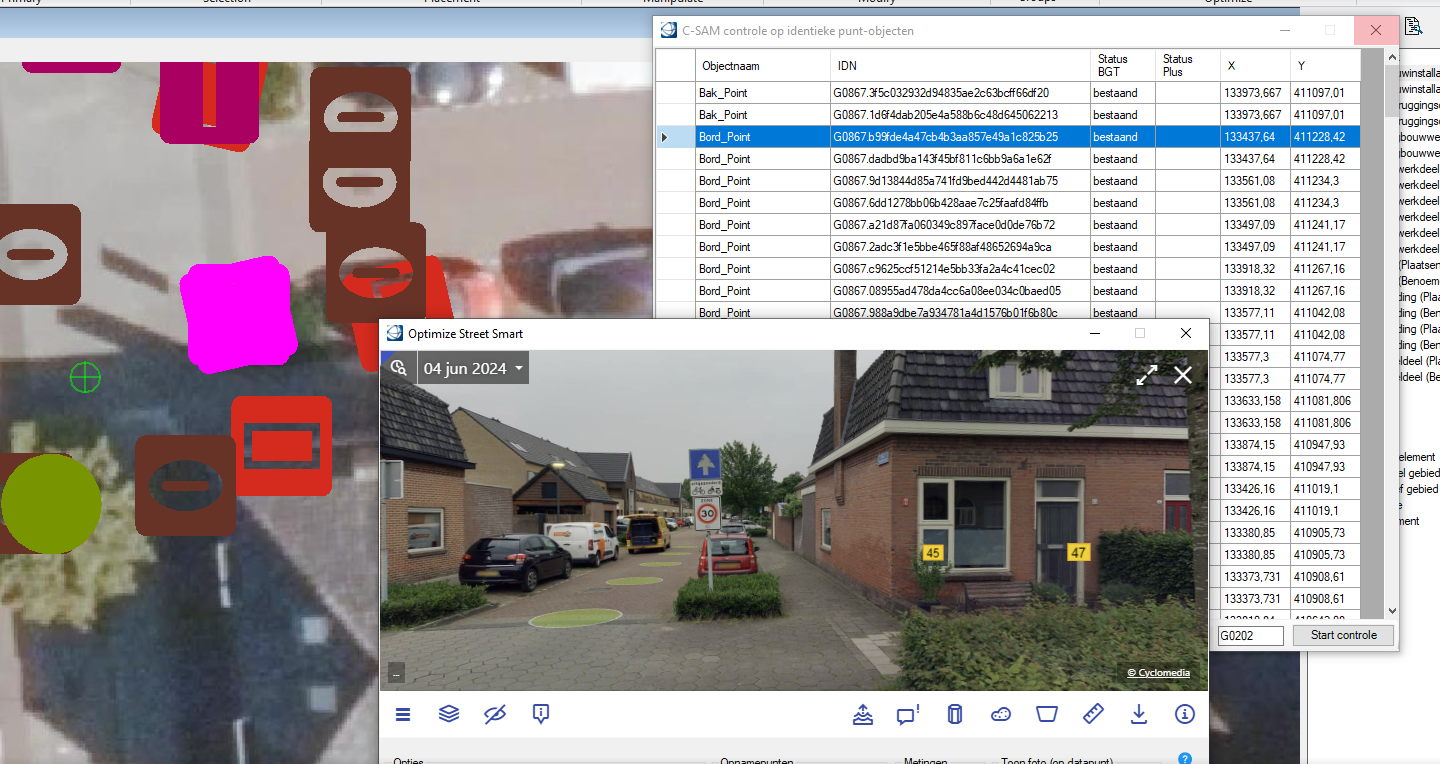Open the 04 jun 2024 date dropdown
Viewport: 1440px width, 764px height.
tap(470, 367)
